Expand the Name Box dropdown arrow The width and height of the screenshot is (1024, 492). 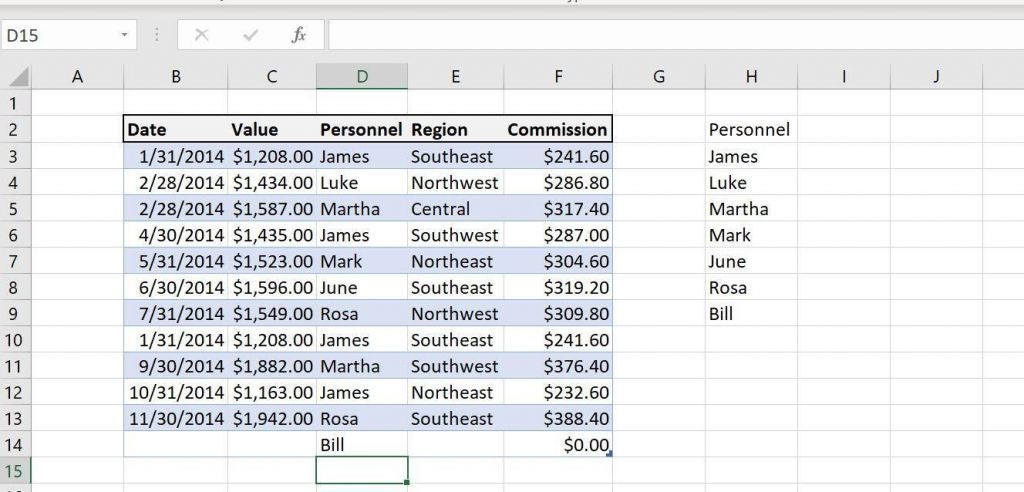(124, 35)
